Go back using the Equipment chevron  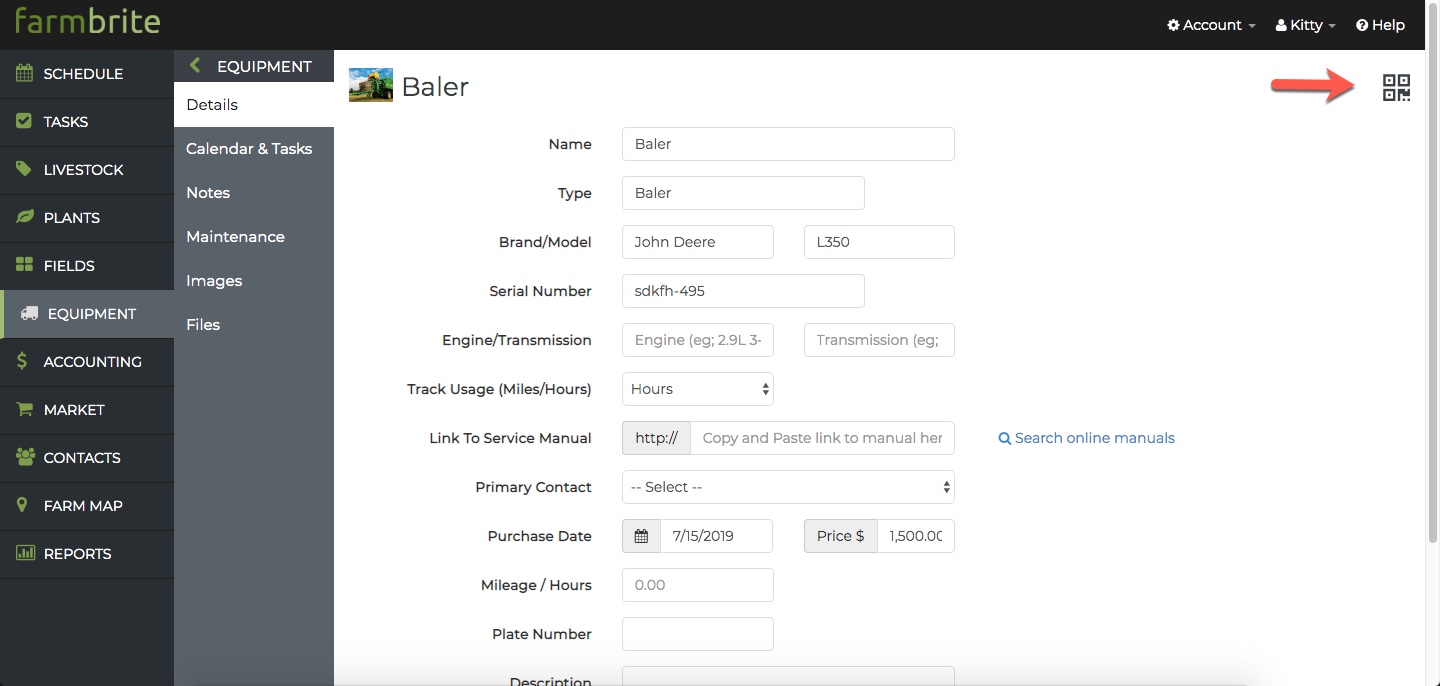(195, 66)
